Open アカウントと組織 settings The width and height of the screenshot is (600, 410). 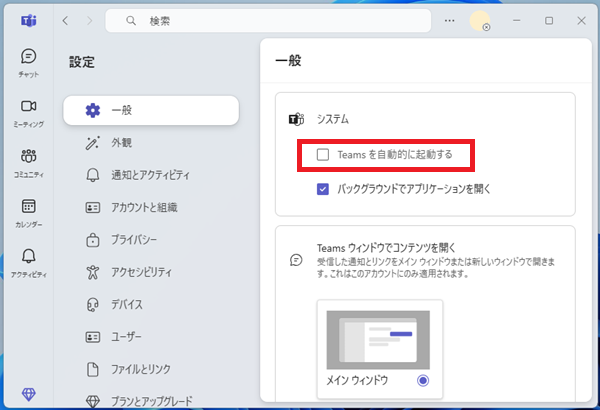tap(151, 207)
